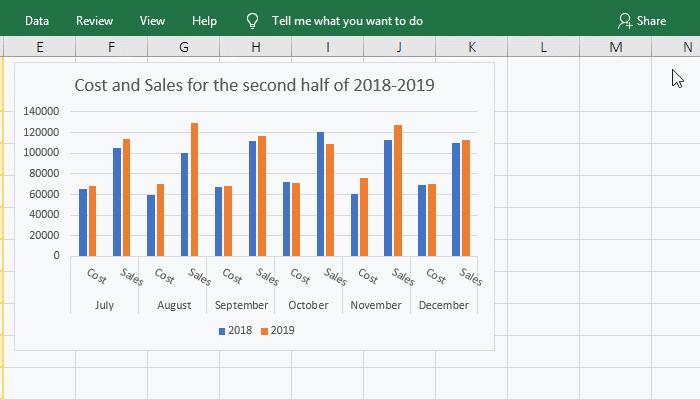The width and height of the screenshot is (700, 400).
Task: Click the 'Tell me what you want to do' box
Action: (346, 20)
